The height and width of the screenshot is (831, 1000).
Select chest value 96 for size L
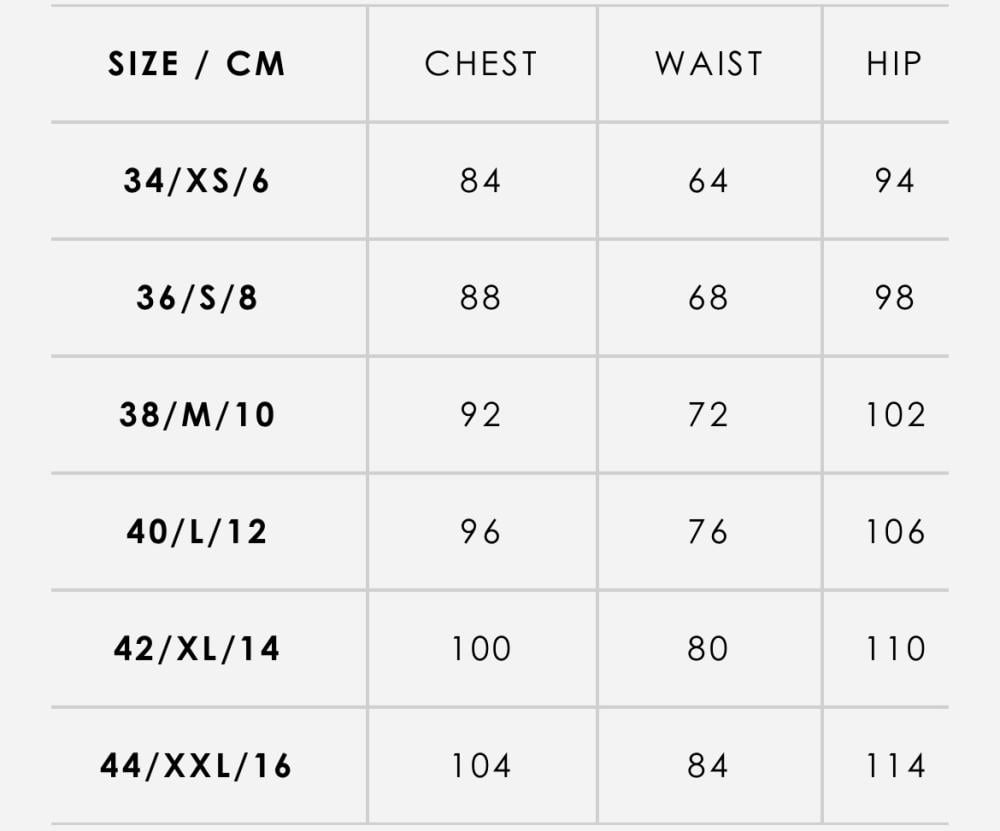point(481,531)
